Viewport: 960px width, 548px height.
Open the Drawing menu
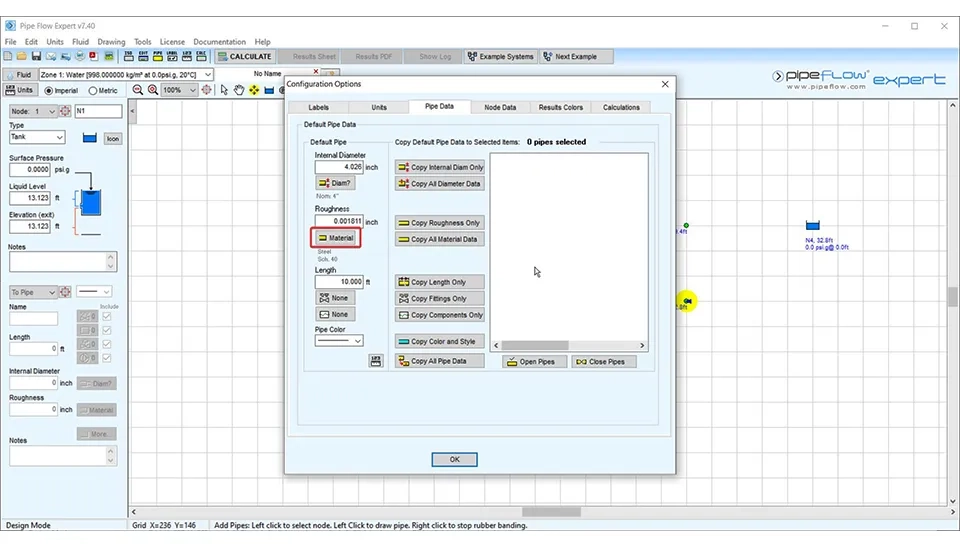(111, 42)
